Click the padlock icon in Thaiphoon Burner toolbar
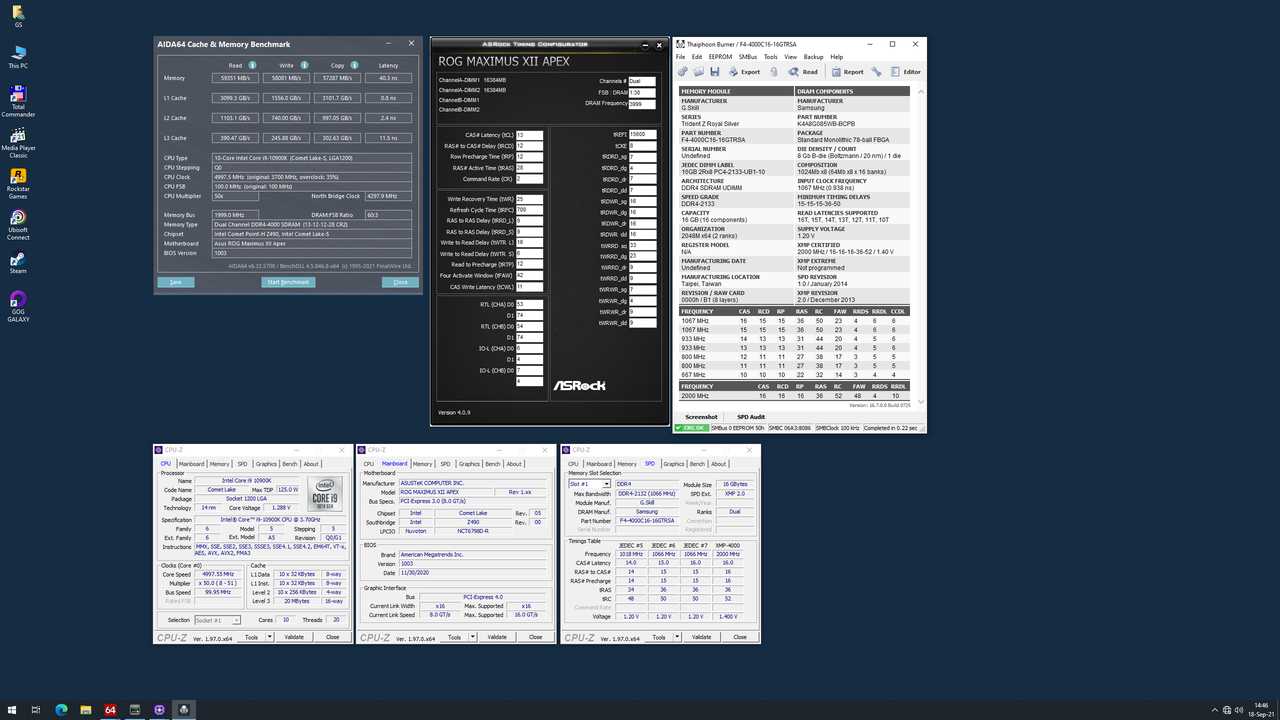Image resolution: width=1280 pixels, height=720 pixels. 775,72
